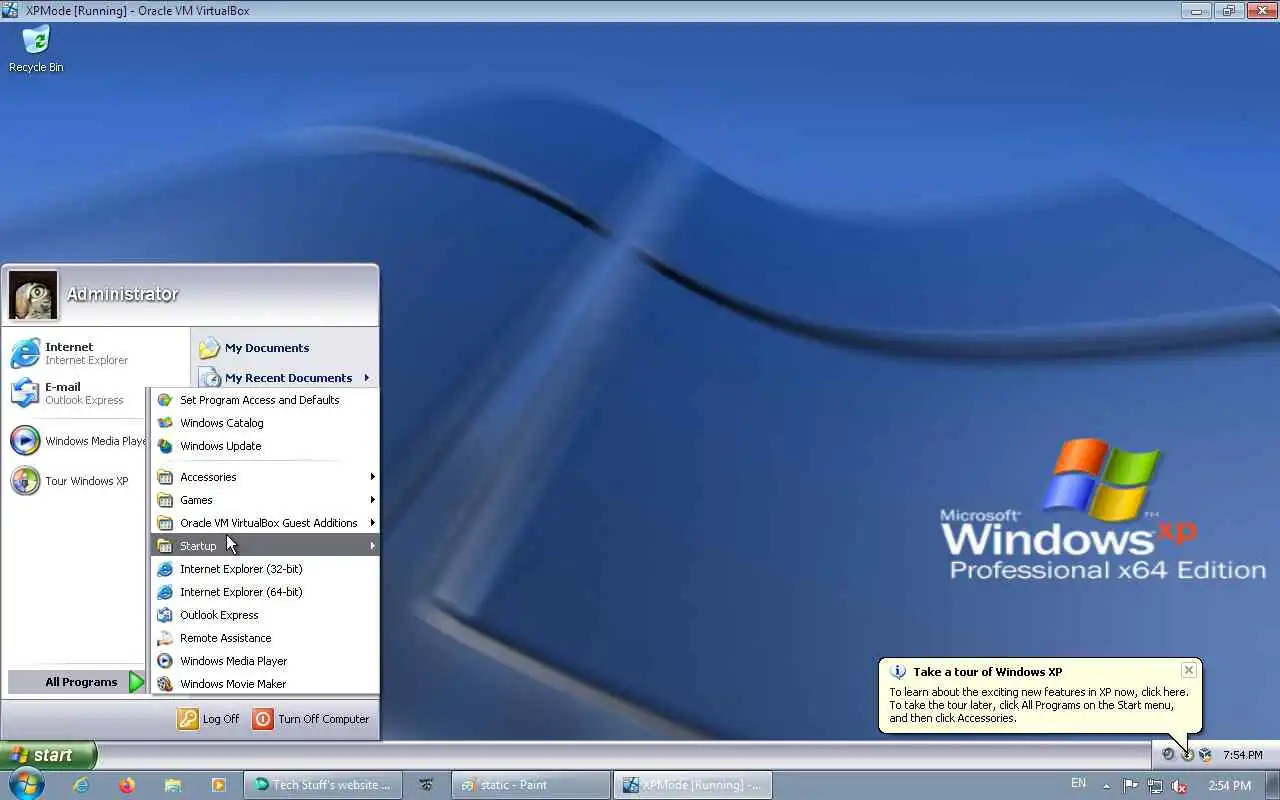Click Turn Off Computer button
This screenshot has width=1280, height=800.
311,719
